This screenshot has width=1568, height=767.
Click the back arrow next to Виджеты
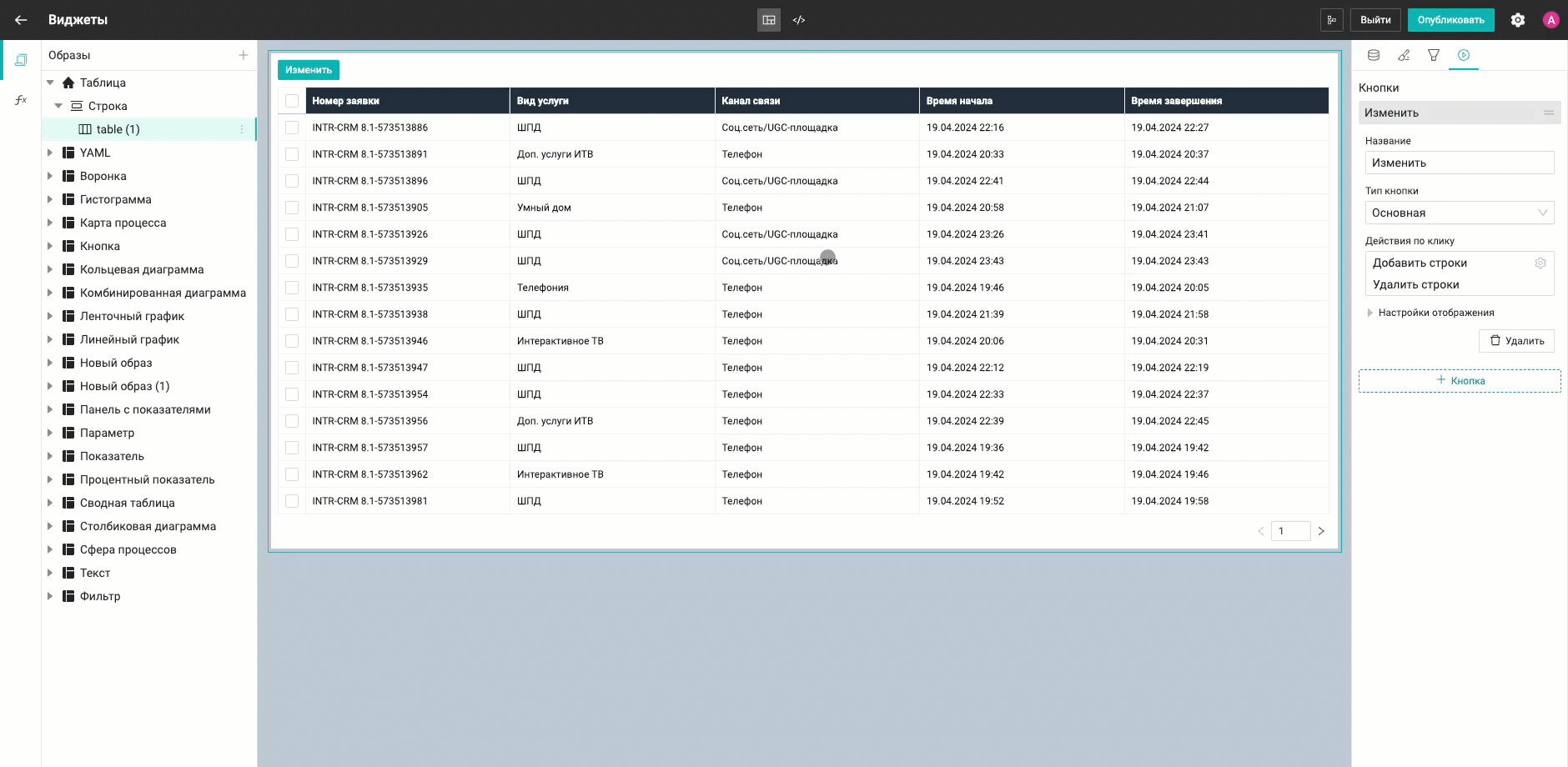coord(21,20)
